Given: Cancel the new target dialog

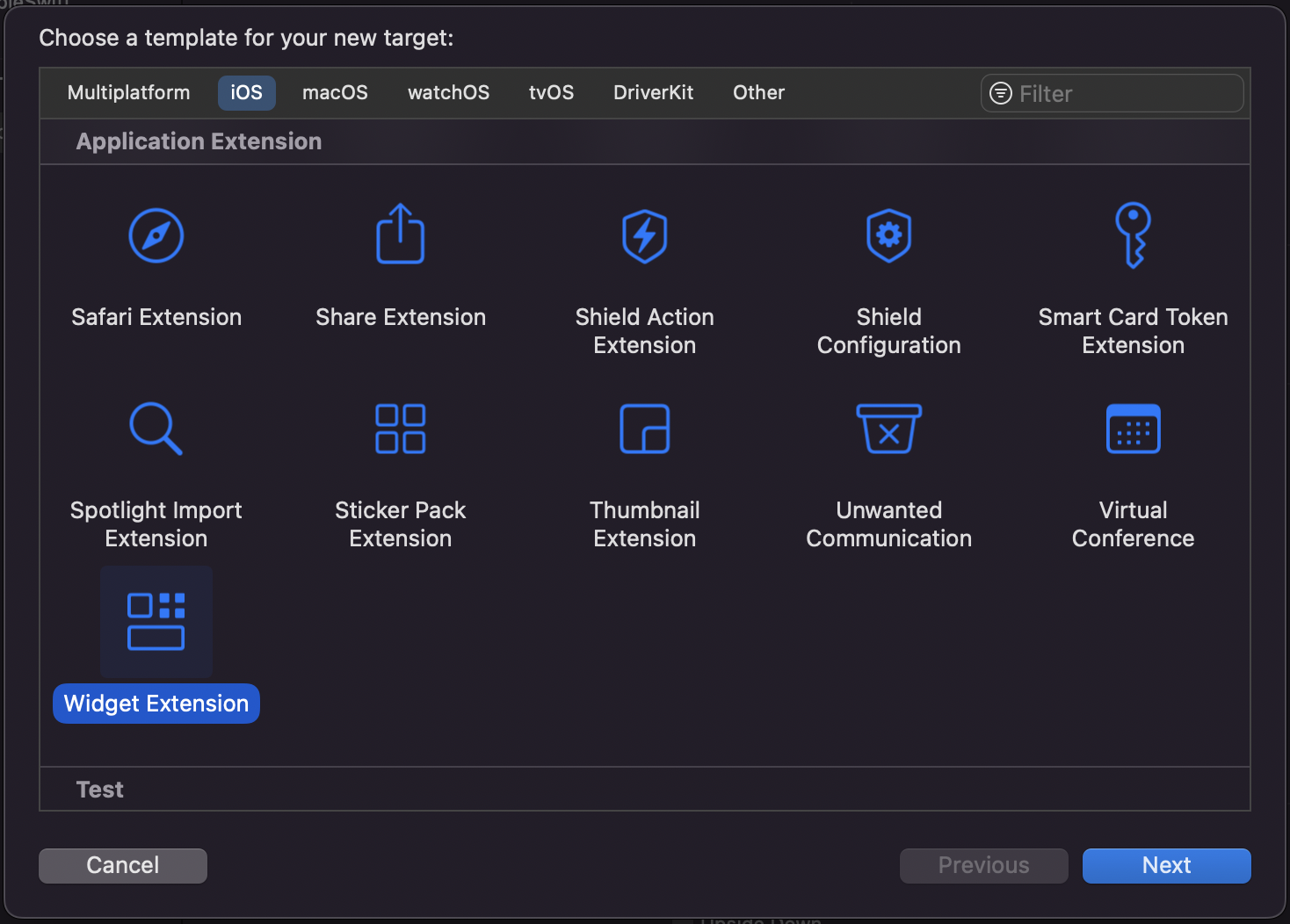Looking at the screenshot, I should click(122, 865).
